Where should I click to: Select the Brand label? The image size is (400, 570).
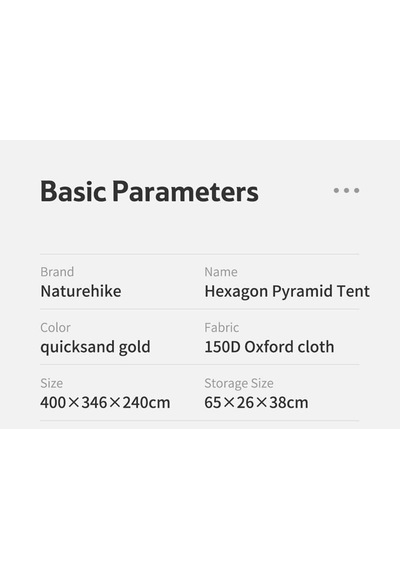(57, 272)
